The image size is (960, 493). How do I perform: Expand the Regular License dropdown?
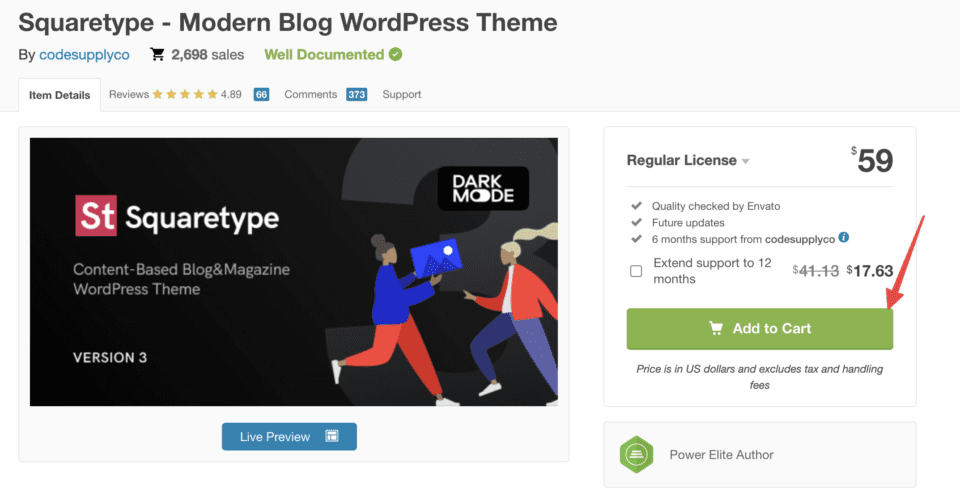tap(688, 160)
